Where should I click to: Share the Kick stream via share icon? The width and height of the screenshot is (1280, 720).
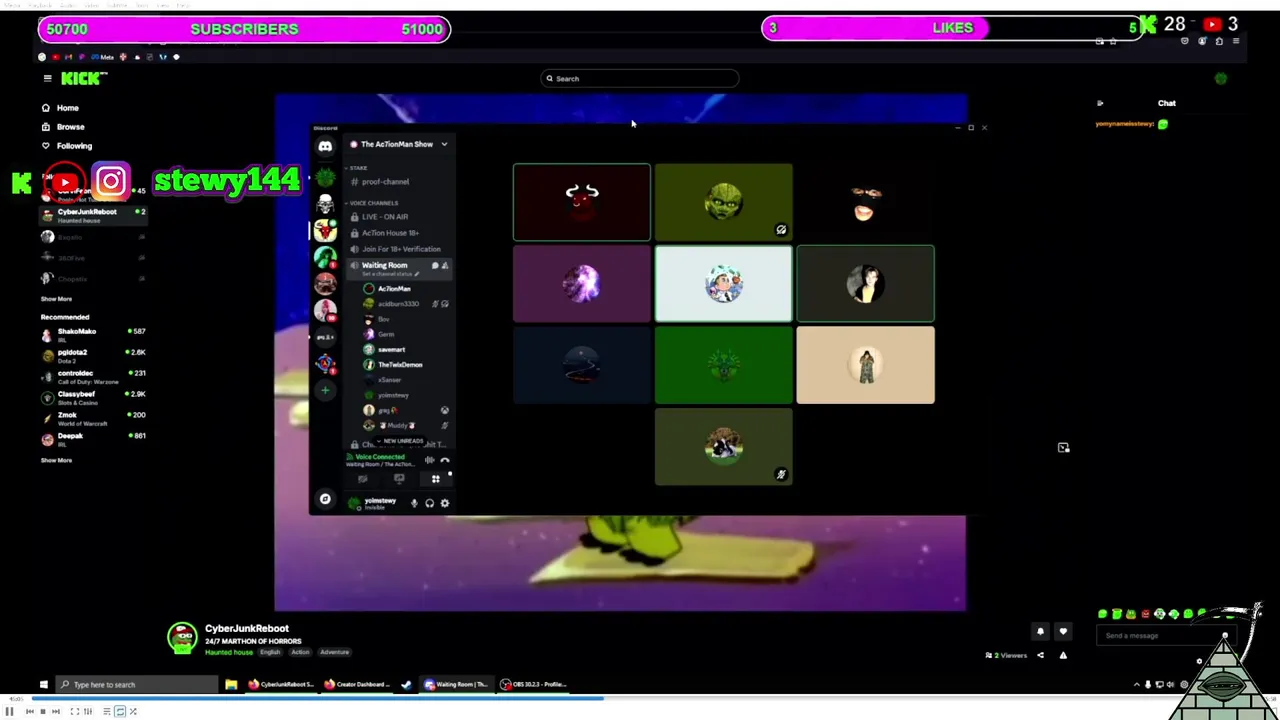[1040, 655]
